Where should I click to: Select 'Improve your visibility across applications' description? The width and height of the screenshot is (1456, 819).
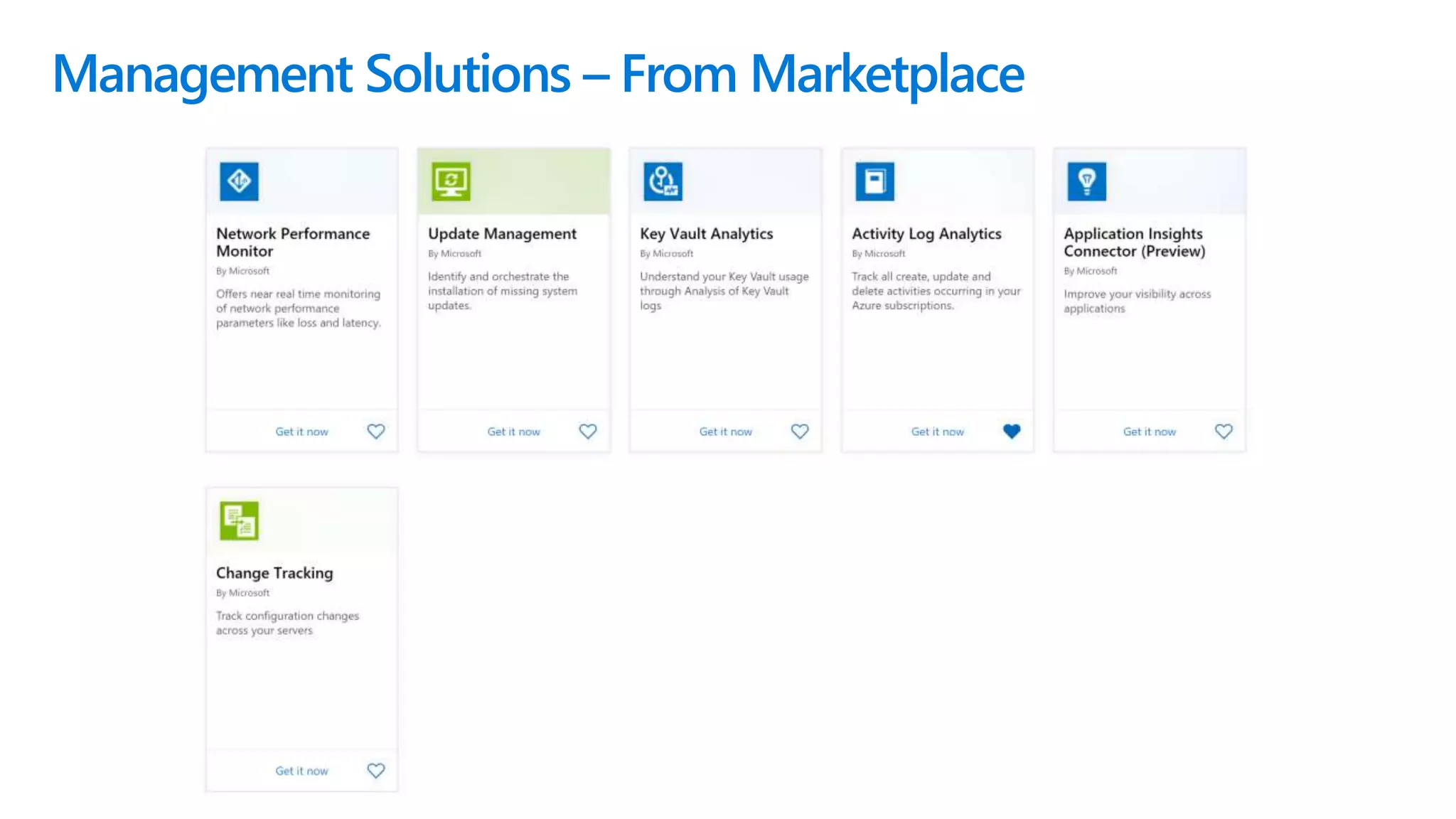pyautogui.click(x=1137, y=301)
